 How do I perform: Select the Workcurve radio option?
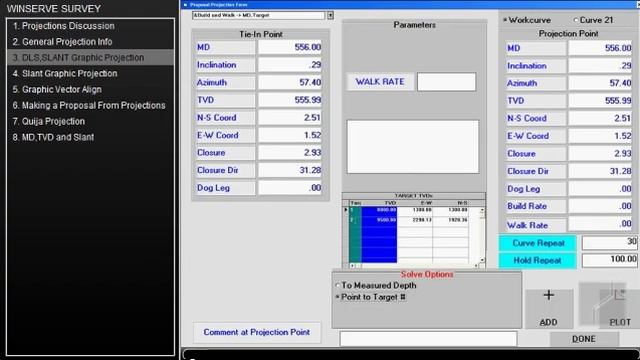click(x=527, y=20)
